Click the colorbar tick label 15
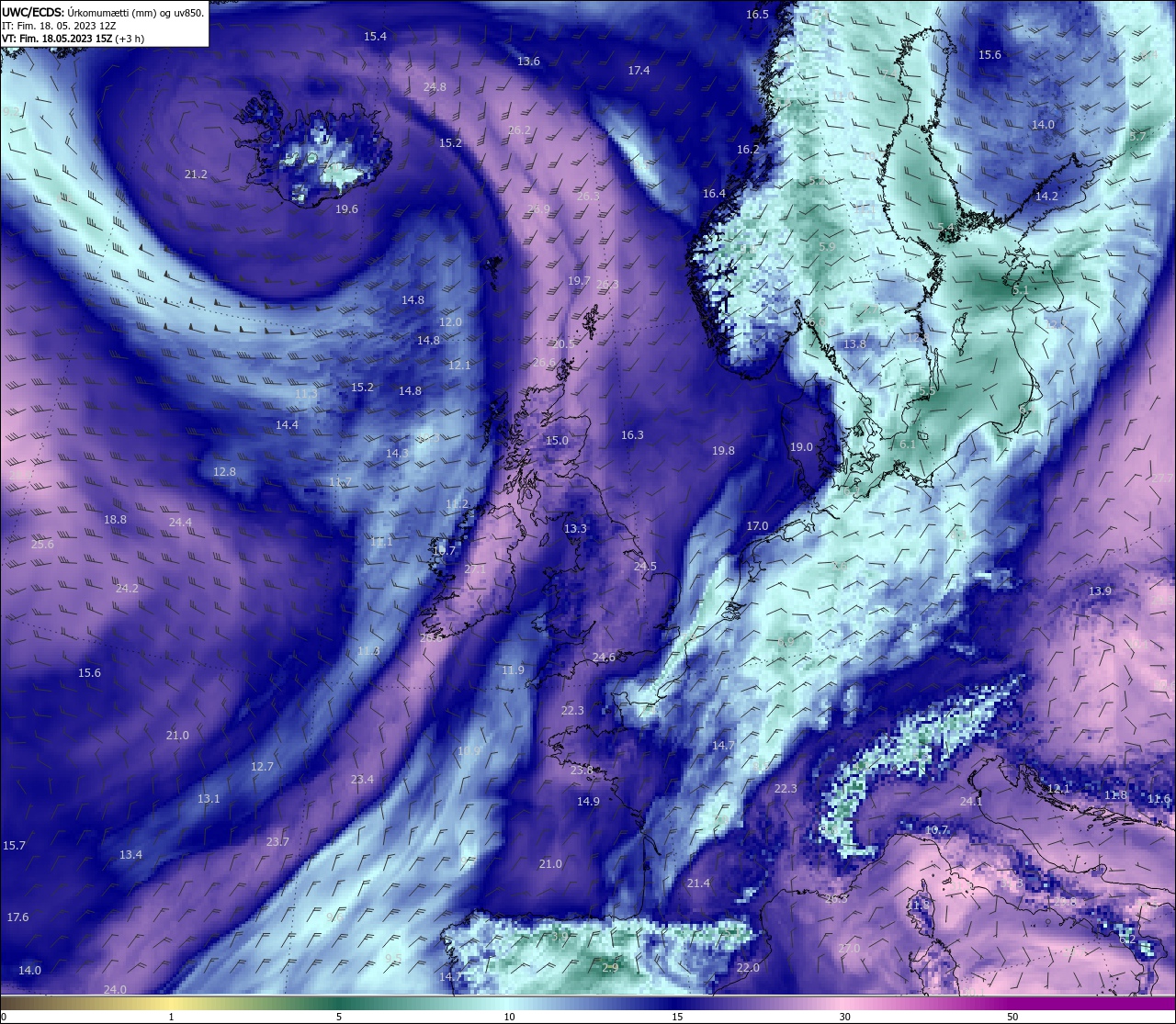Viewport: 1176px width, 1024px height. click(x=677, y=1017)
